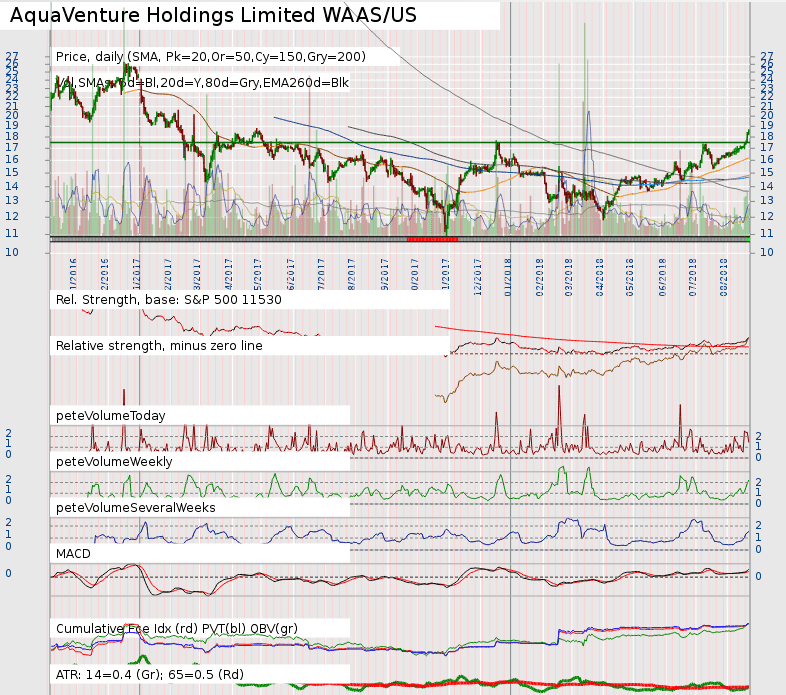
Task: Click the peteVolumeSeveralWeeks panel label
Action: (x=135, y=508)
